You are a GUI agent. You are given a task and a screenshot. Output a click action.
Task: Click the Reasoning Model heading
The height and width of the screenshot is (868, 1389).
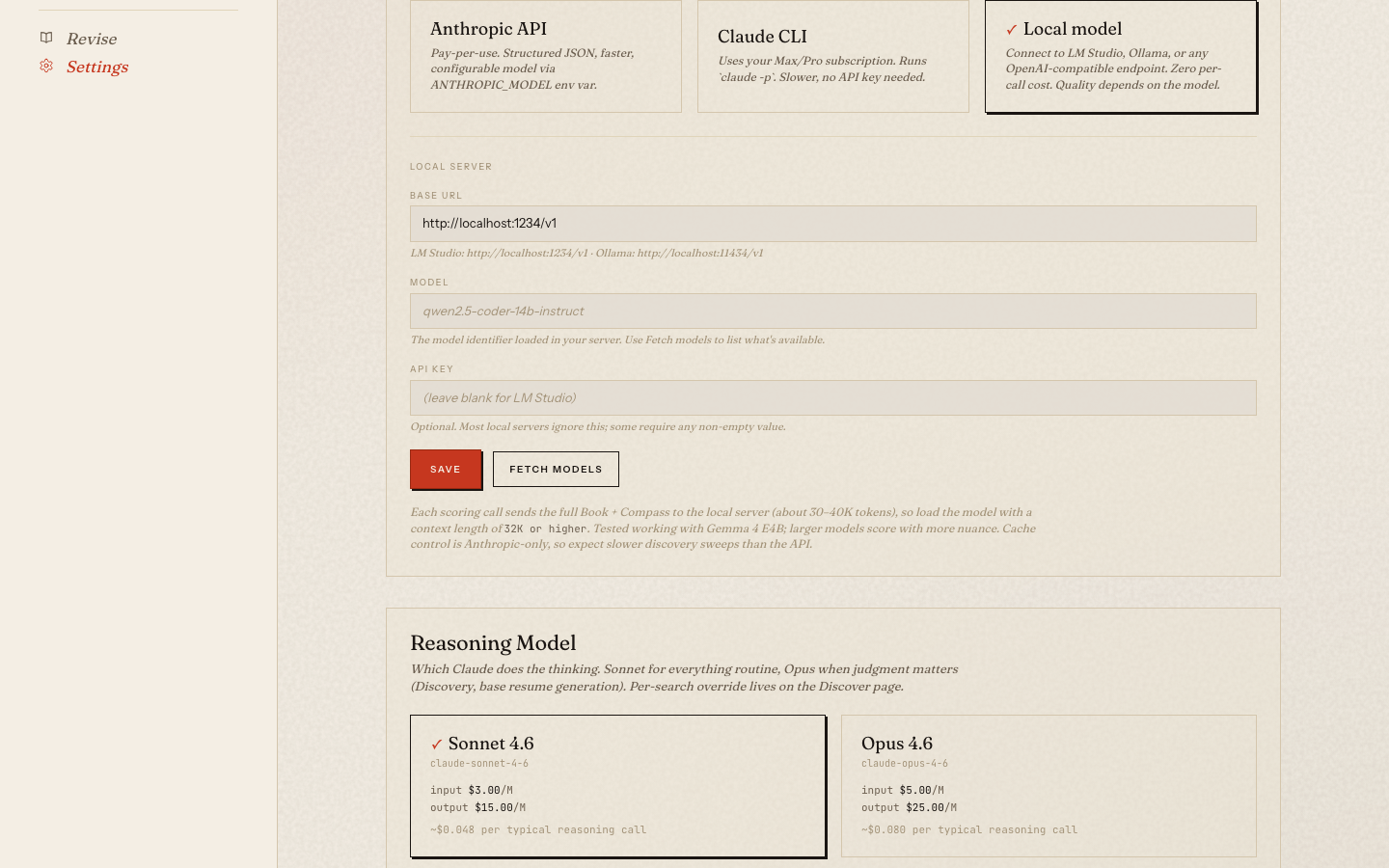click(x=493, y=643)
